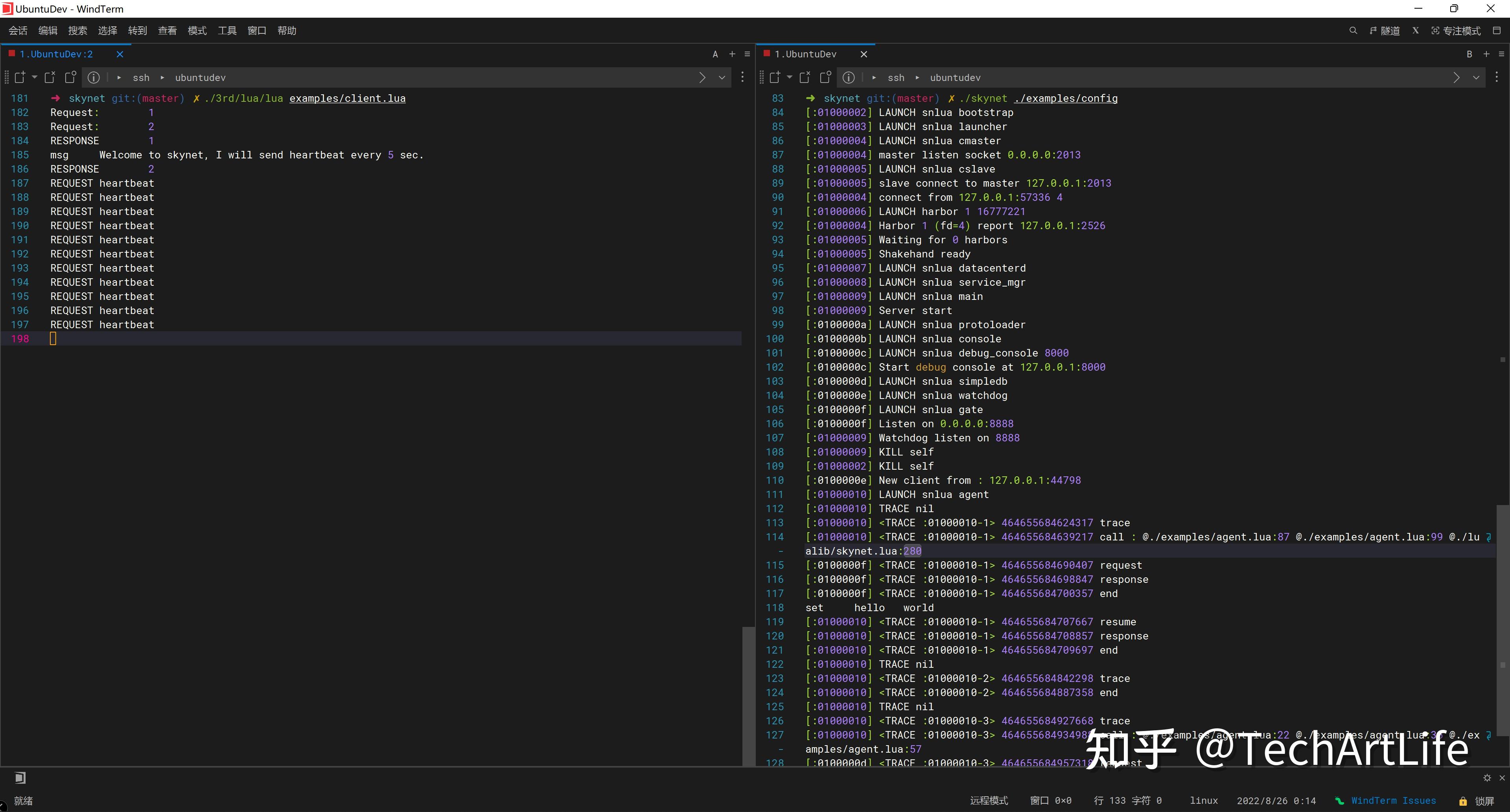
Task: Open the 搜索 menu
Action: [x=78, y=31]
